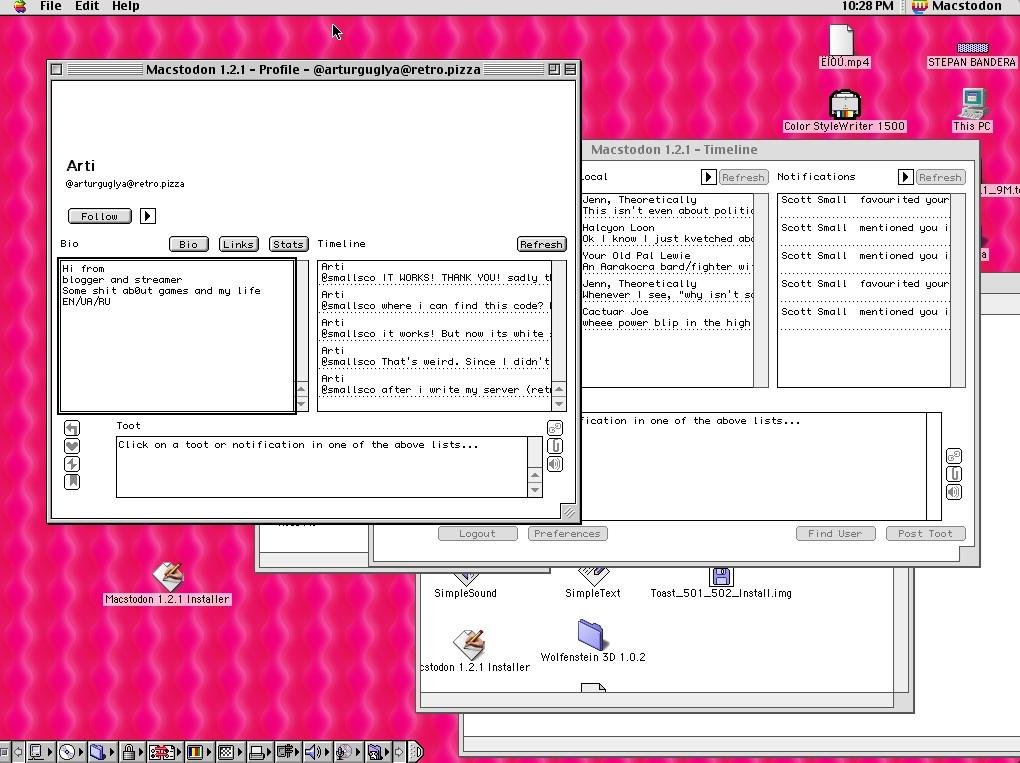Screen dimensions: 1020x763
Task: Click the Follow button
Action: click(100, 216)
